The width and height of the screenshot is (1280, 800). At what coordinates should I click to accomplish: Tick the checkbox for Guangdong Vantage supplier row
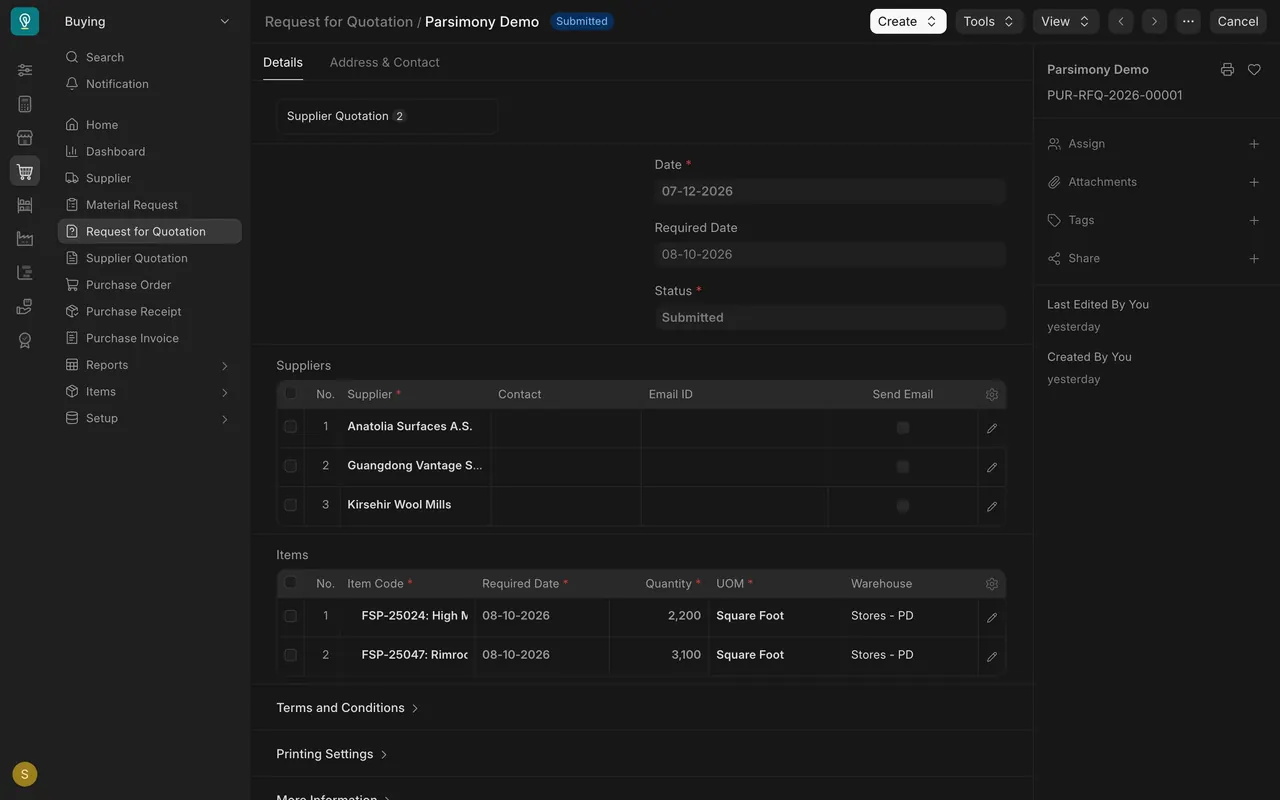coord(290,466)
